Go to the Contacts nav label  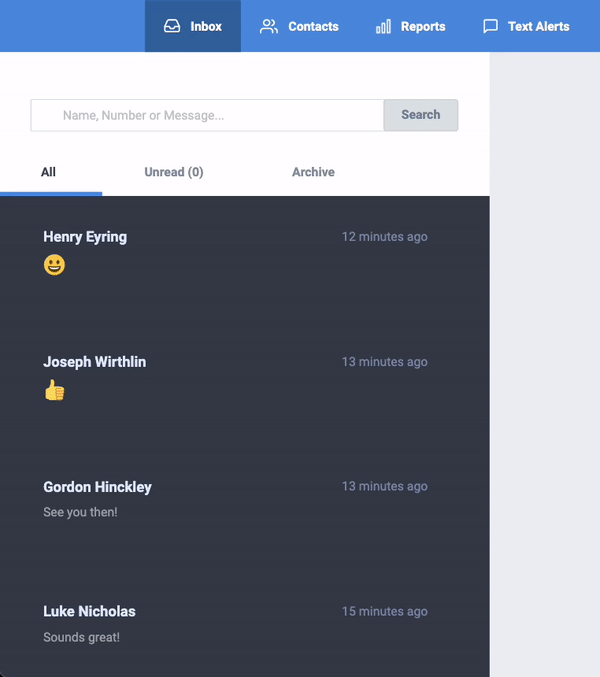point(313,26)
